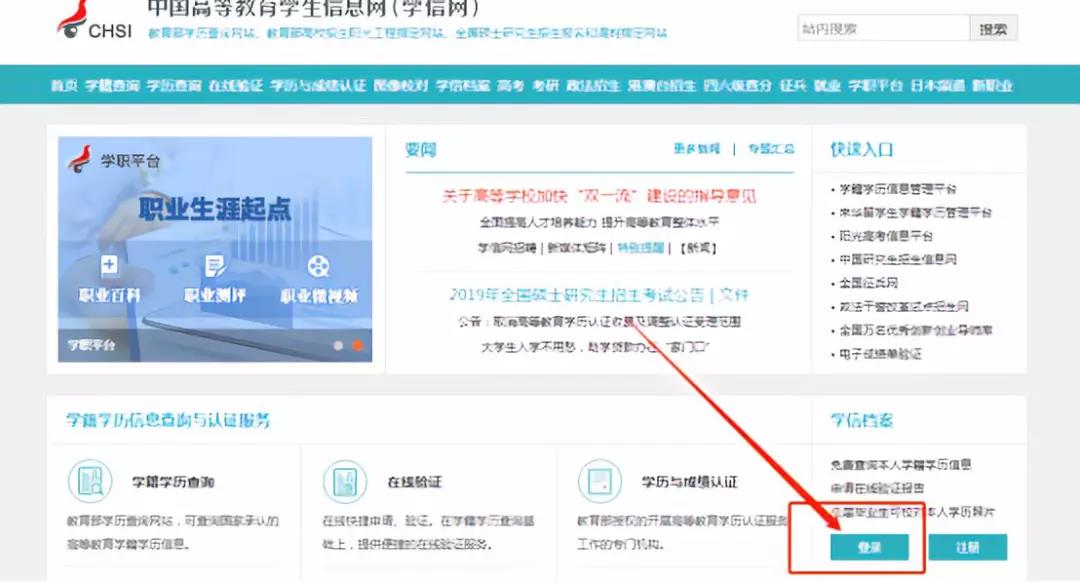Open 全国万名优秀创新创业导师库 quick link
The image size is (1080, 583).
tap(915, 330)
